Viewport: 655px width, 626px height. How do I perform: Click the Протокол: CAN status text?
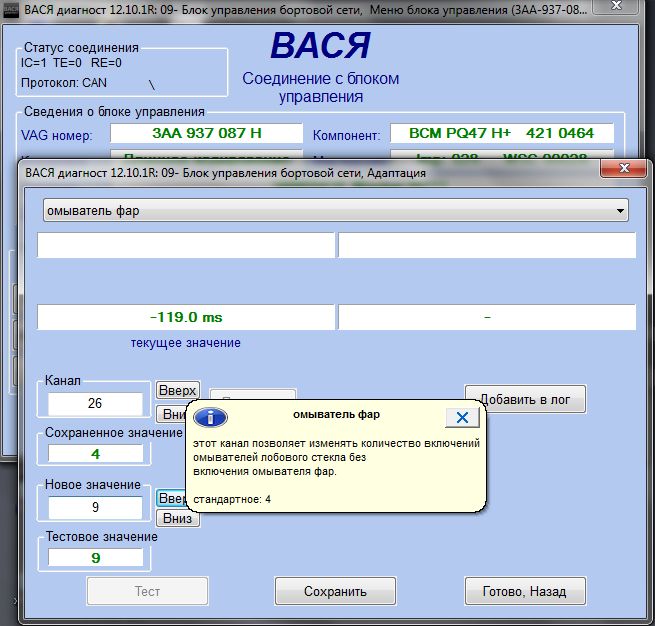[x=63, y=83]
